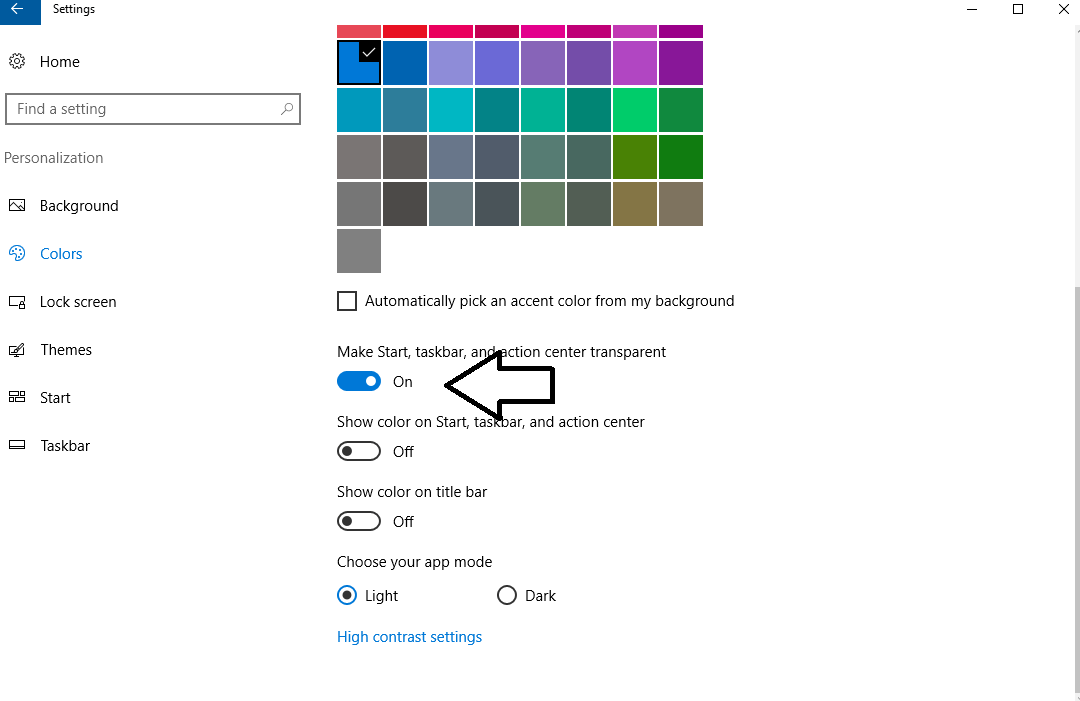Toggle Show color on title bar
1080x701 pixels.
359,521
